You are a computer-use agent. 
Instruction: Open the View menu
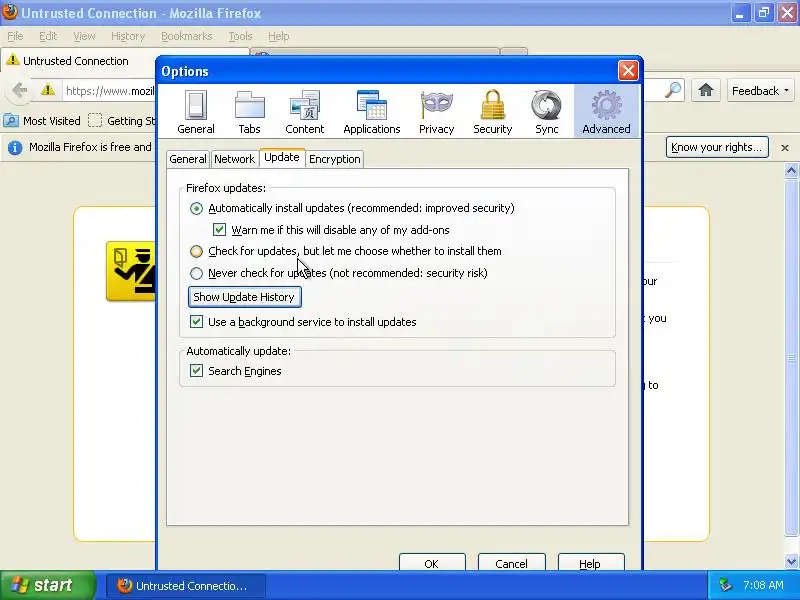click(84, 36)
